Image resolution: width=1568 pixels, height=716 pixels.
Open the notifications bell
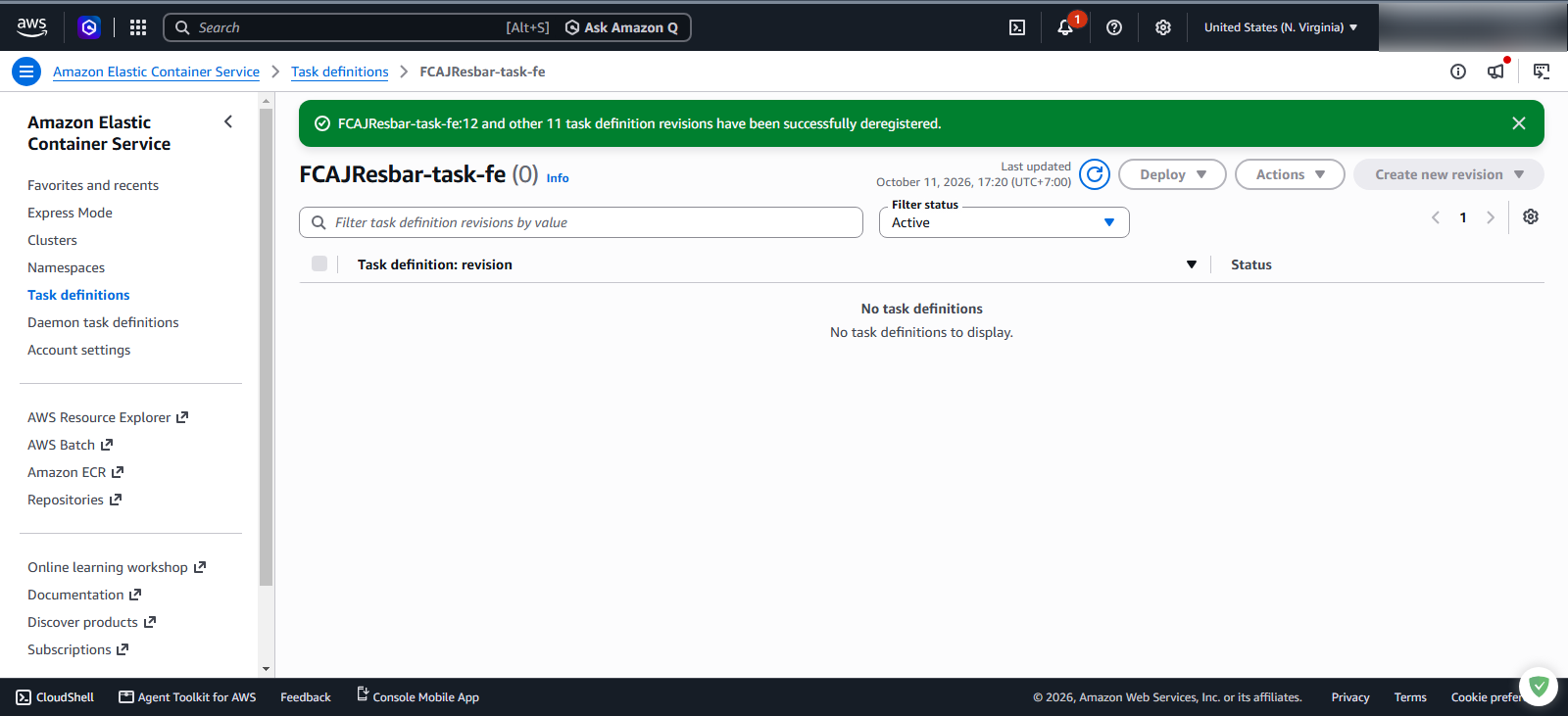(1065, 27)
